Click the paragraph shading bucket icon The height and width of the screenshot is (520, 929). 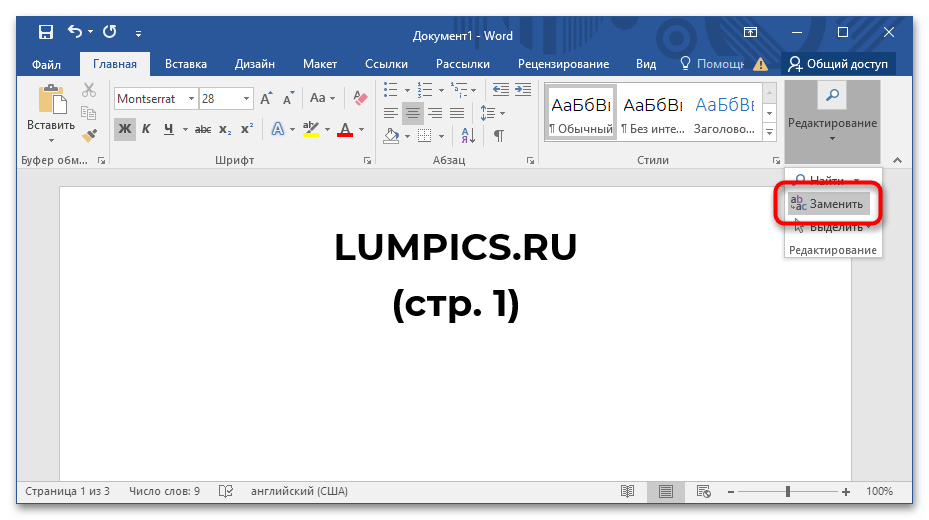coord(391,136)
